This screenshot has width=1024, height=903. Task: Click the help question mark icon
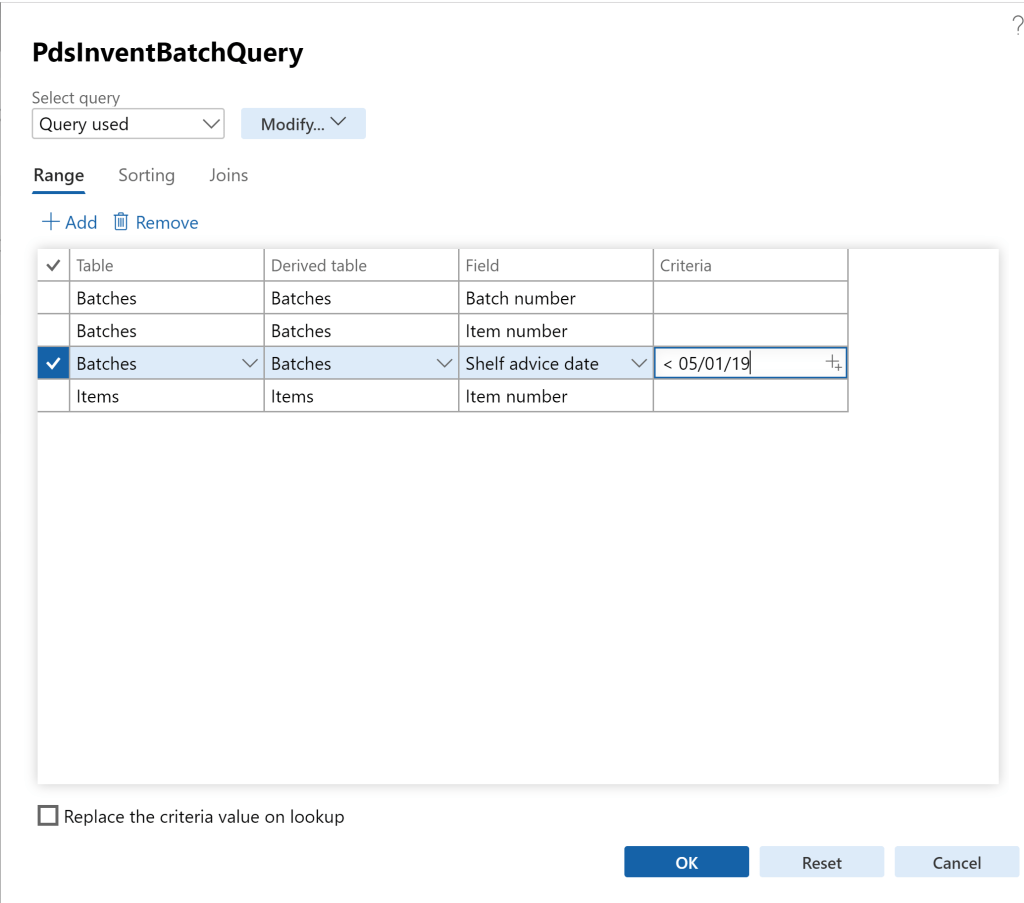pyautogui.click(x=1017, y=27)
